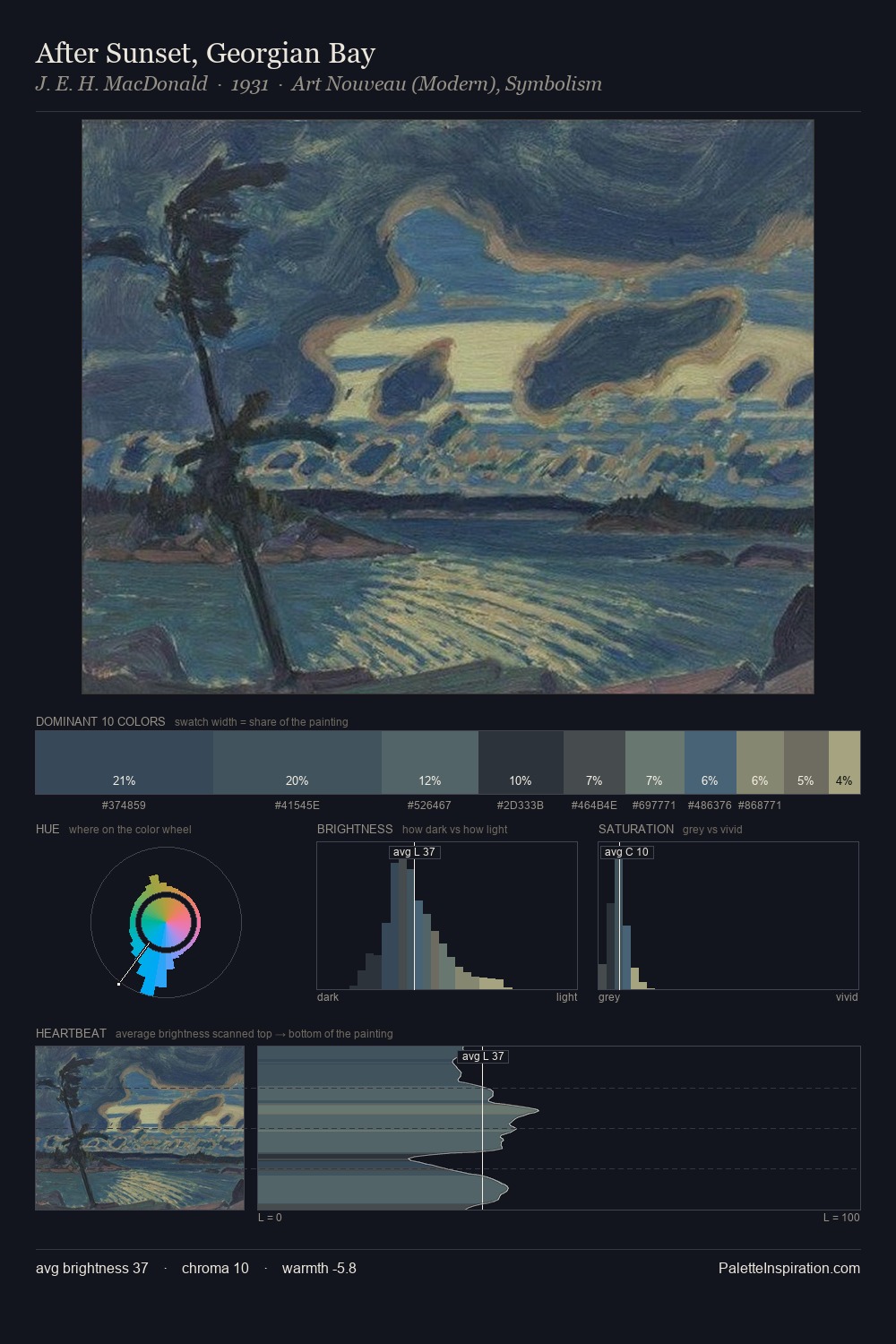Image resolution: width=896 pixels, height=1344 pixels.
Task: Click 'grey vs vivid' caption
Action: click(712, 830)
